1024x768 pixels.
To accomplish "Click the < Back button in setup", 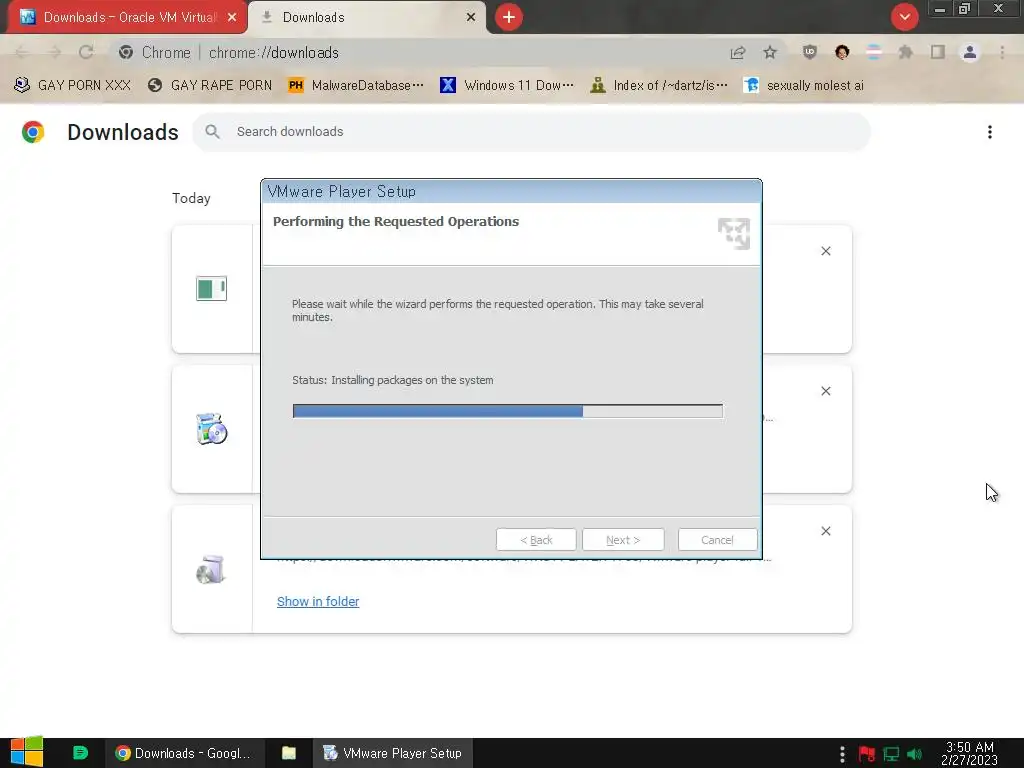I will (x=536, y=540).
